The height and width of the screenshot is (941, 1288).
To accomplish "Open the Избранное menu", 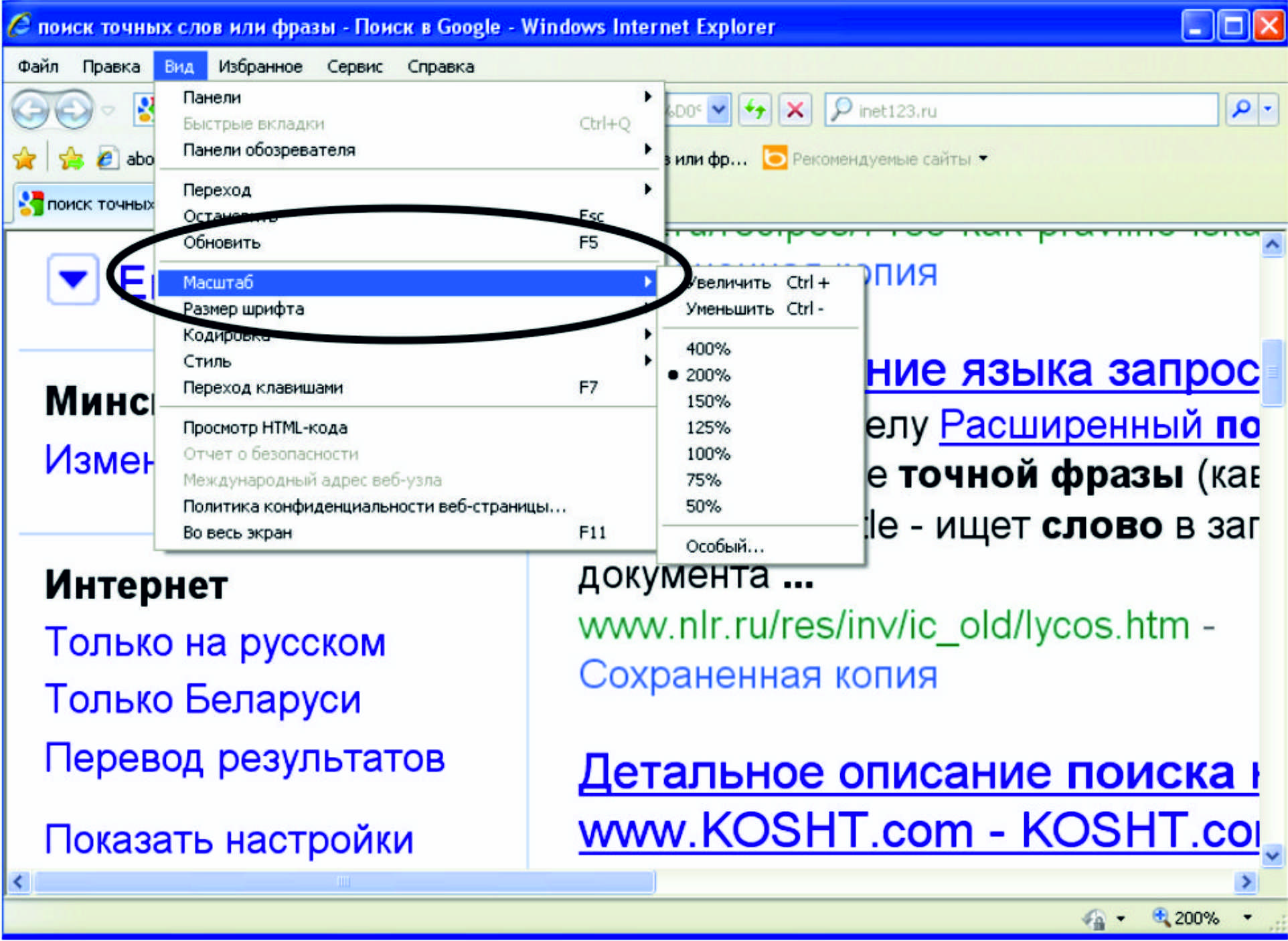I will (x=260, y=66).
